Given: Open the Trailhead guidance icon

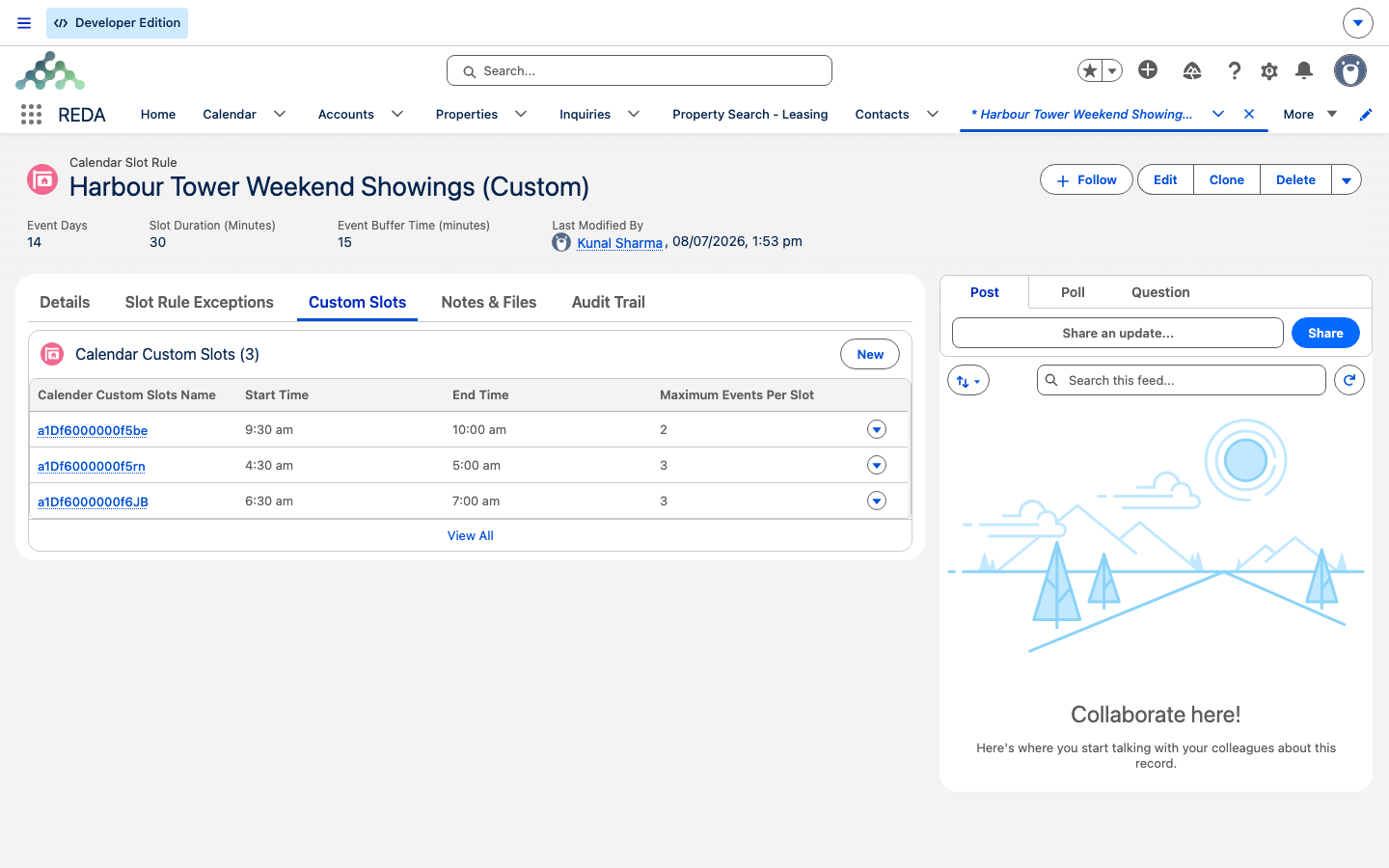Looking at the screenshot, I should point(1192,70).
